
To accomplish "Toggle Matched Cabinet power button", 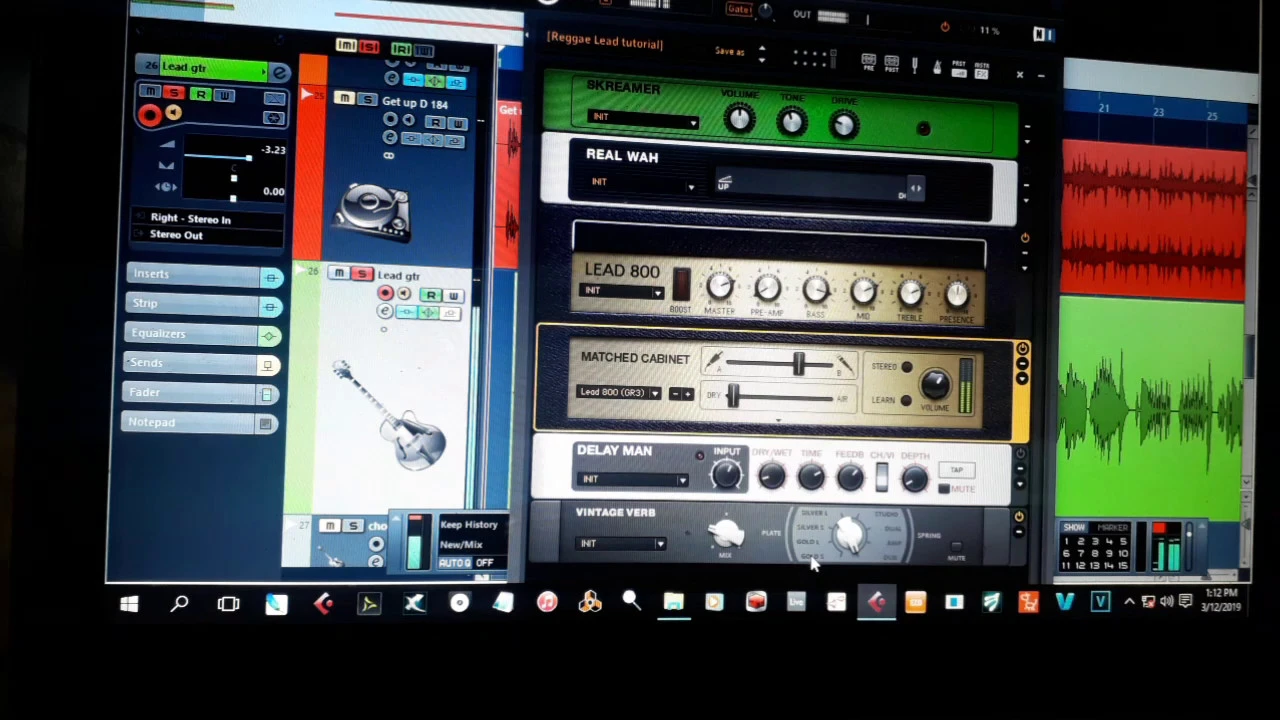I will click(x=1022, y=348).
